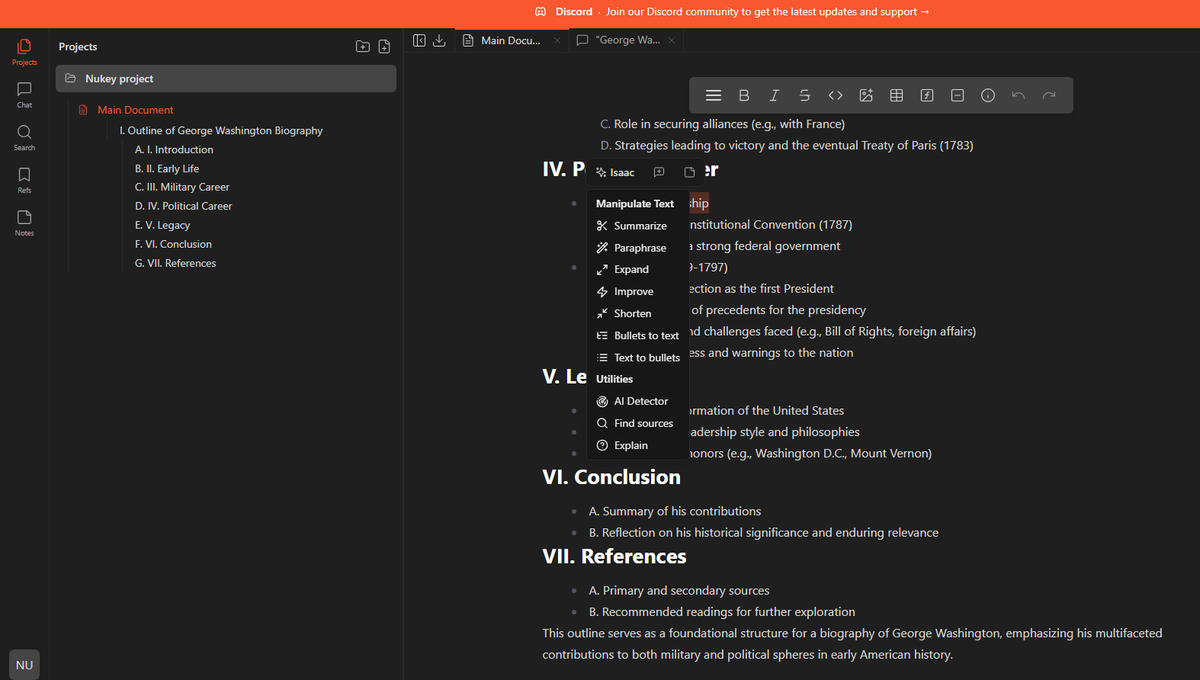The height and width of the screenshot is (680, 1200).
Task: Click "D. Strategies leading to victory" line
Action: tap(786, 145)
